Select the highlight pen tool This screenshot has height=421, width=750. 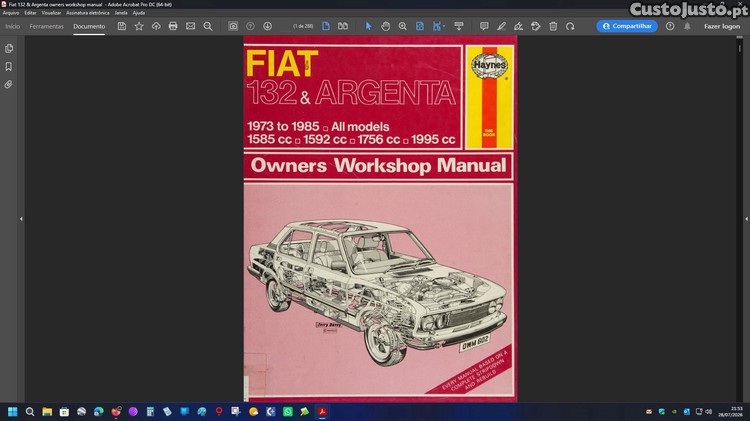(501, 26)
